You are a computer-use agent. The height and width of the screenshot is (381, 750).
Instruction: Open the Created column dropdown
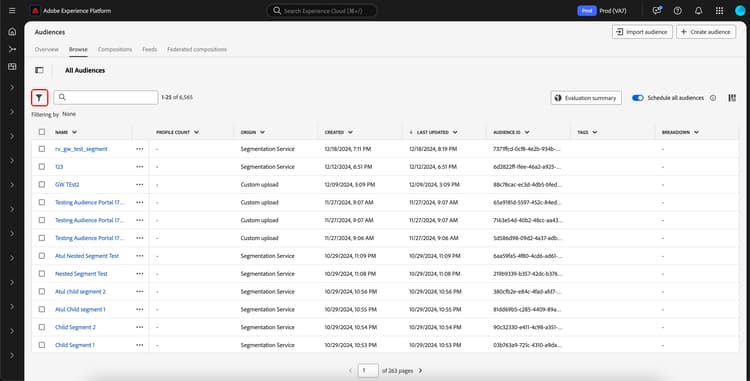click(x=350, y=132)
